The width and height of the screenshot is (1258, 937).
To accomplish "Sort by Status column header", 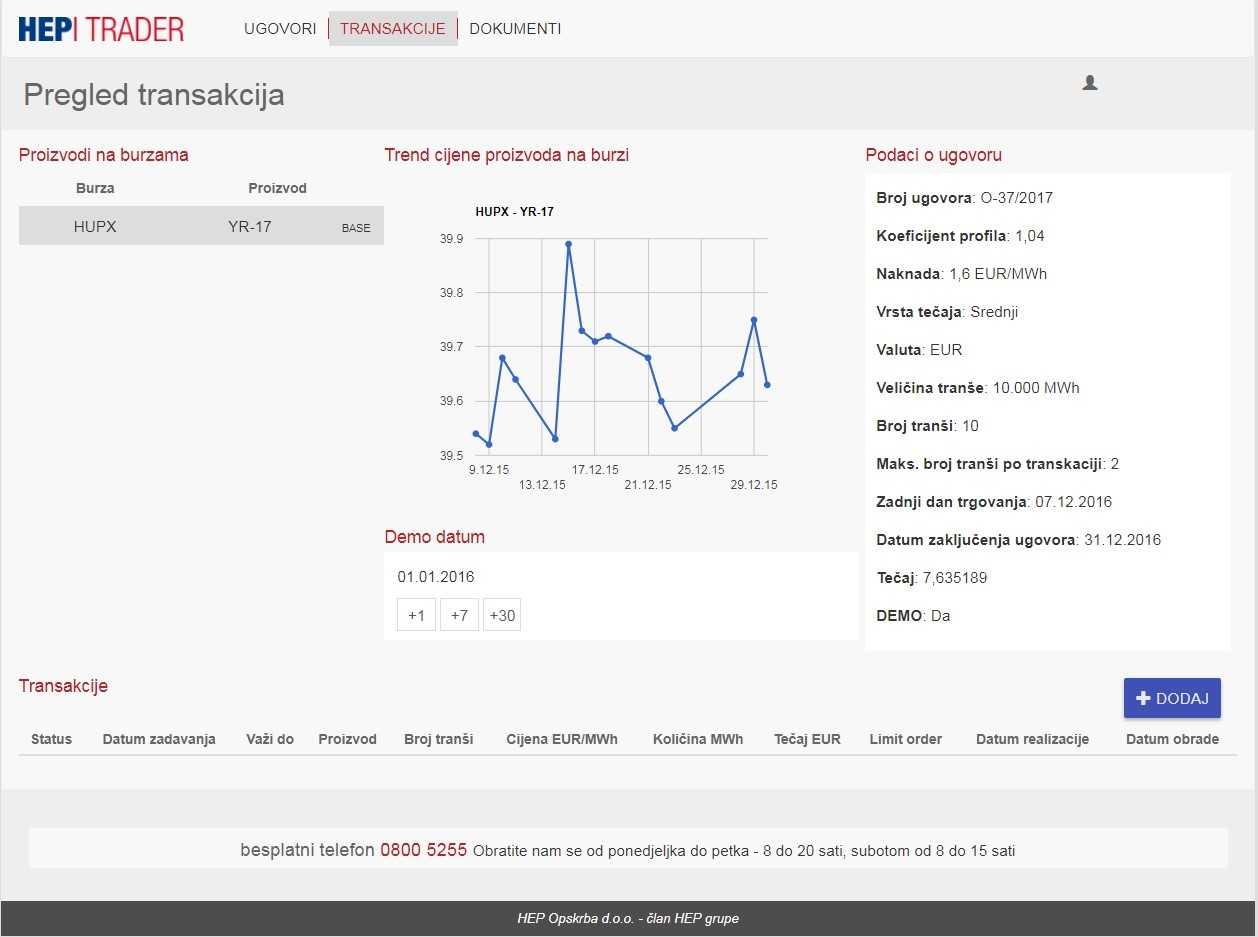I will pos(52,739).
